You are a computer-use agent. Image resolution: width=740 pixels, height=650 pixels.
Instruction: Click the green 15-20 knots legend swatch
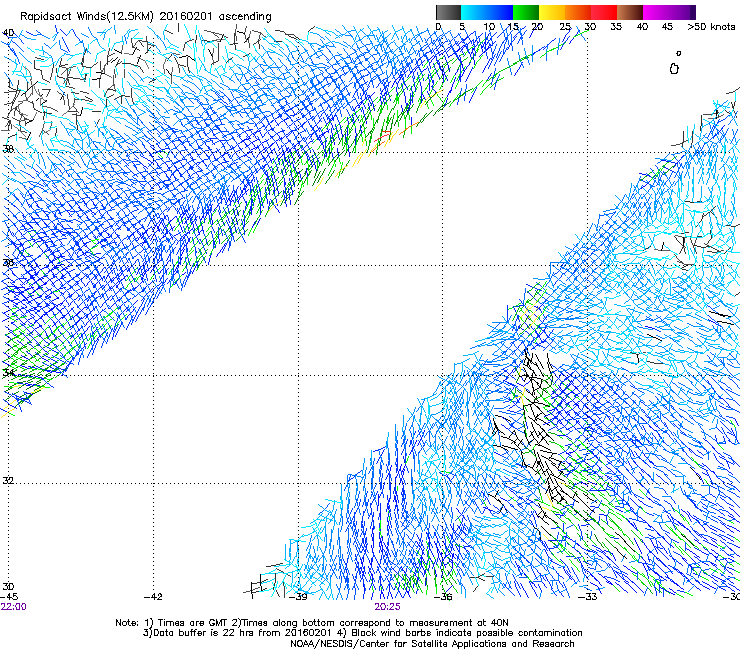click(526, 12)
